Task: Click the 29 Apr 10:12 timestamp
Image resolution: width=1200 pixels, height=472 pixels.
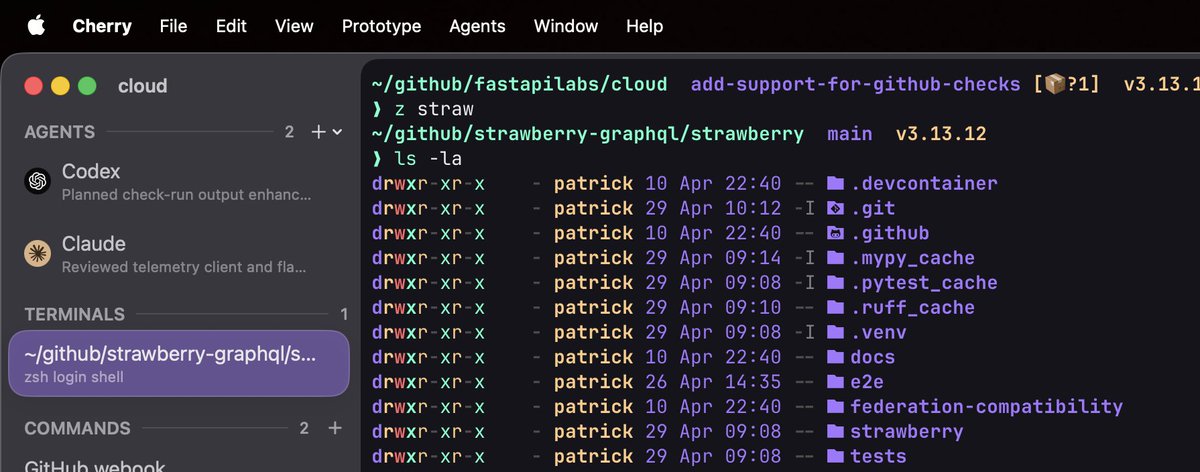Action: (x=713, y=209)
